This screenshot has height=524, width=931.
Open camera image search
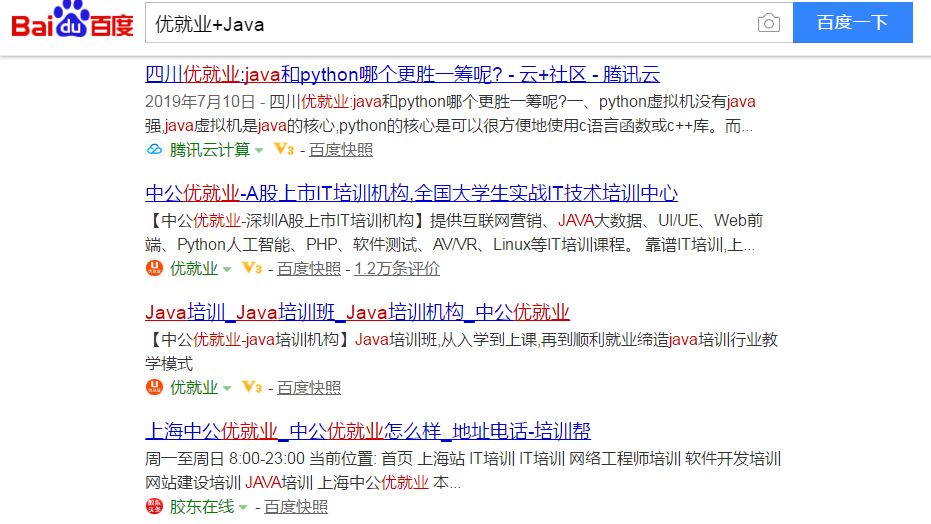[x=768, y=23]
